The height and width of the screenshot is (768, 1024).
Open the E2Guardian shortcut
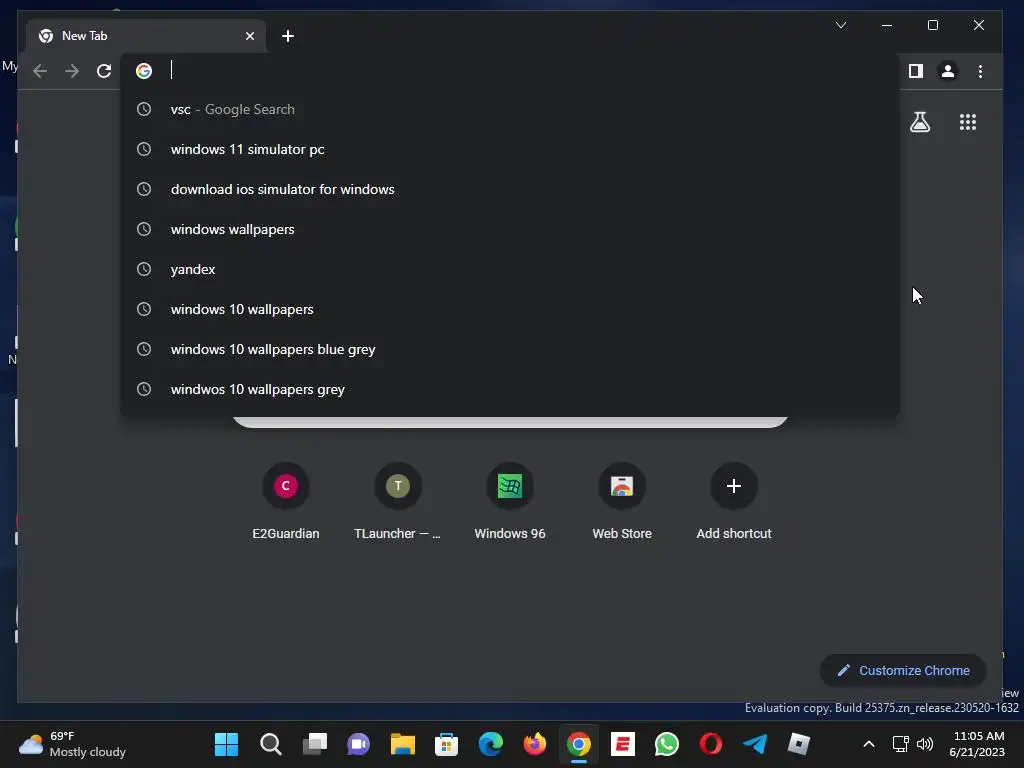pyautogui.click(x=285, y=501)
